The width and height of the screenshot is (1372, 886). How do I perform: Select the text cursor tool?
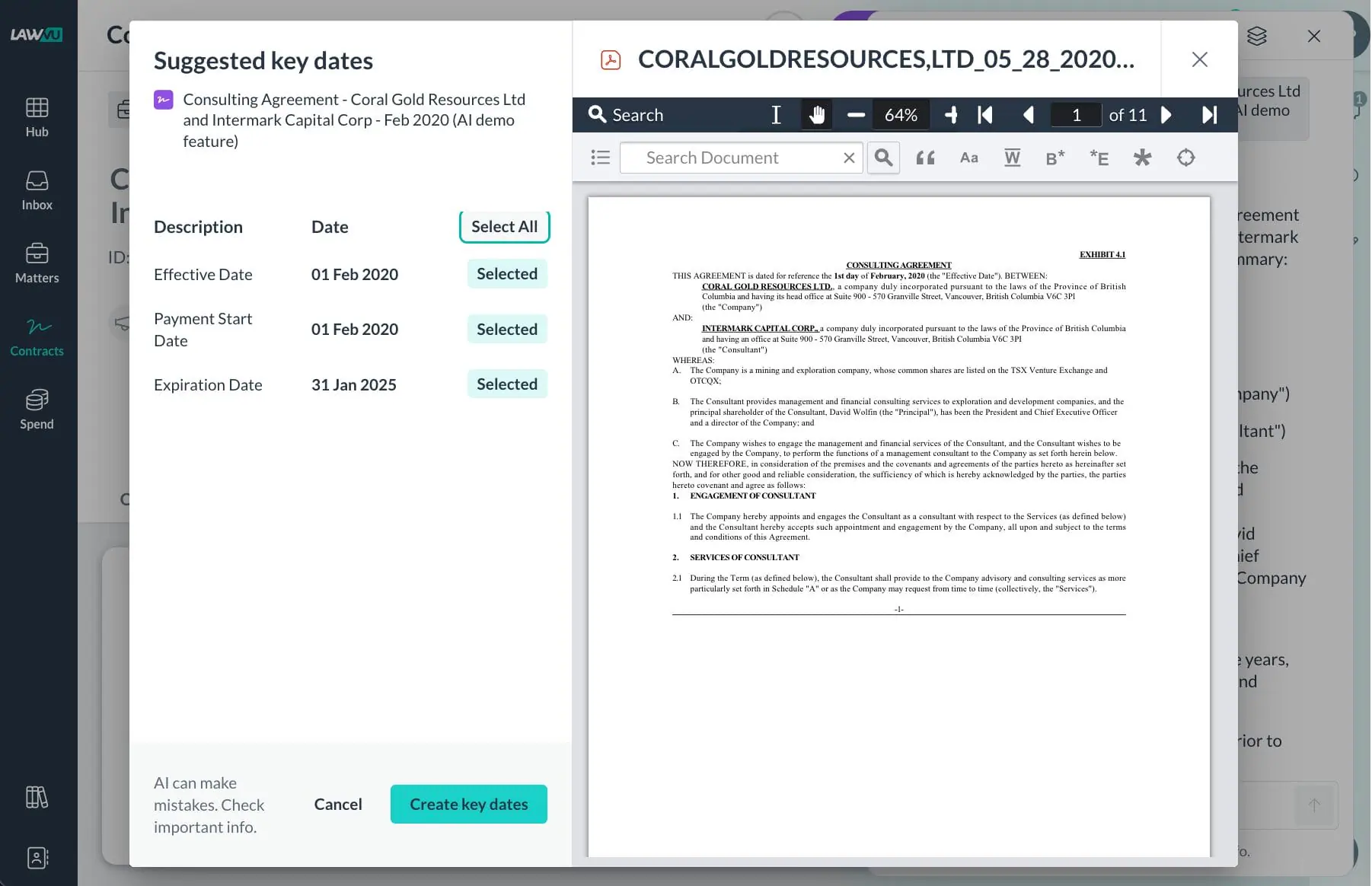[x=776, y=115]
